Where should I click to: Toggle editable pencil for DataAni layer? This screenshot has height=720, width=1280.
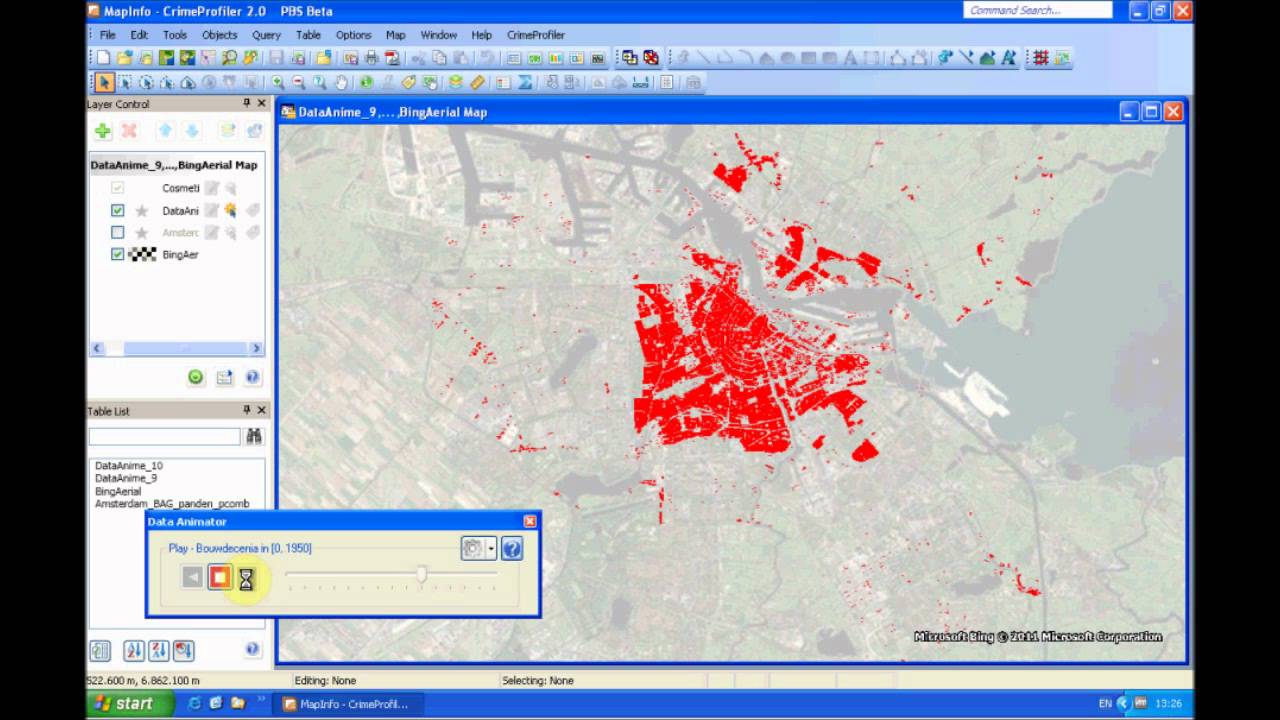(212, 210)
